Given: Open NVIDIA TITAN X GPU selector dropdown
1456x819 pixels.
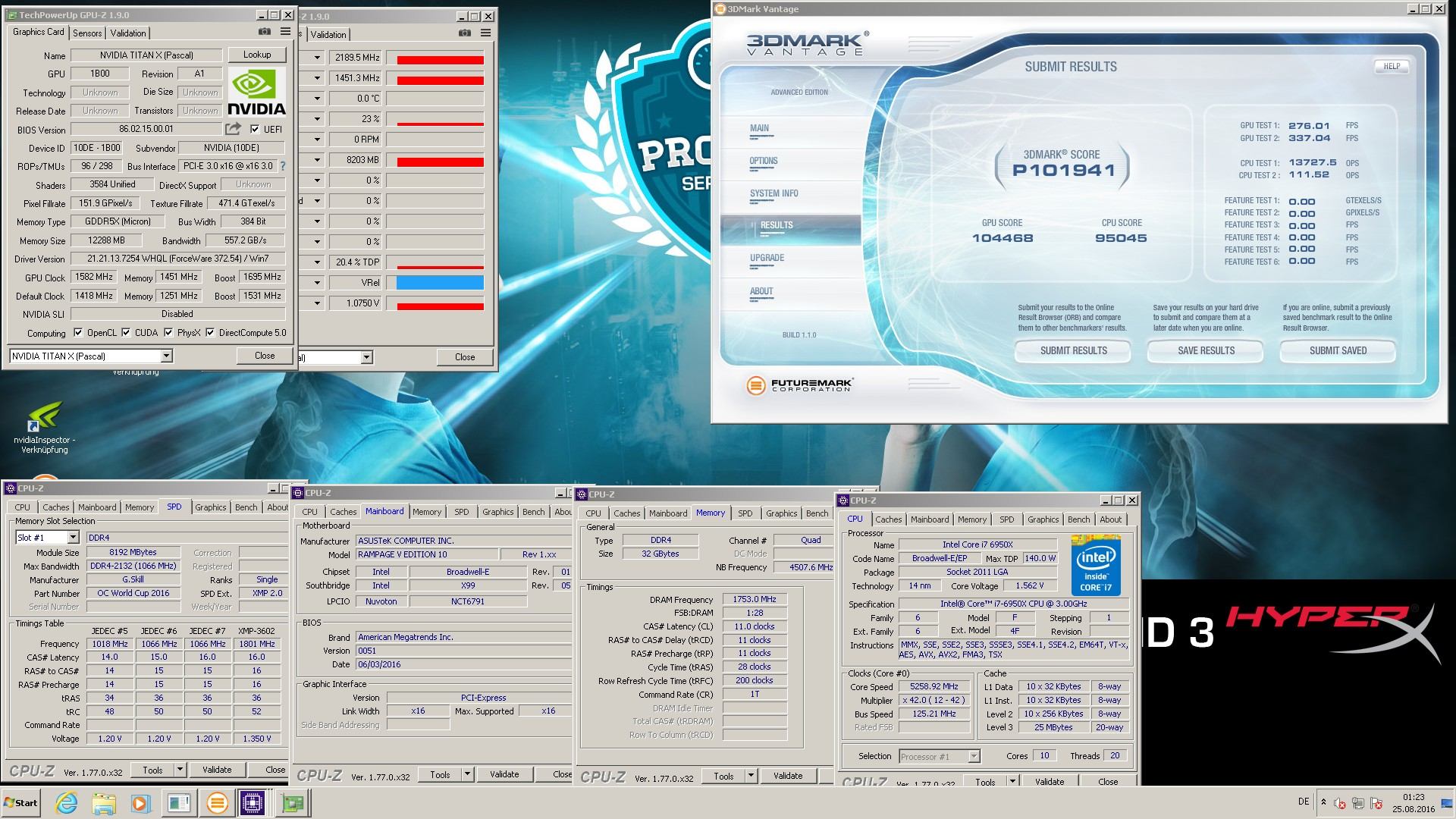Looking at the screenshot, I should 167,356.
